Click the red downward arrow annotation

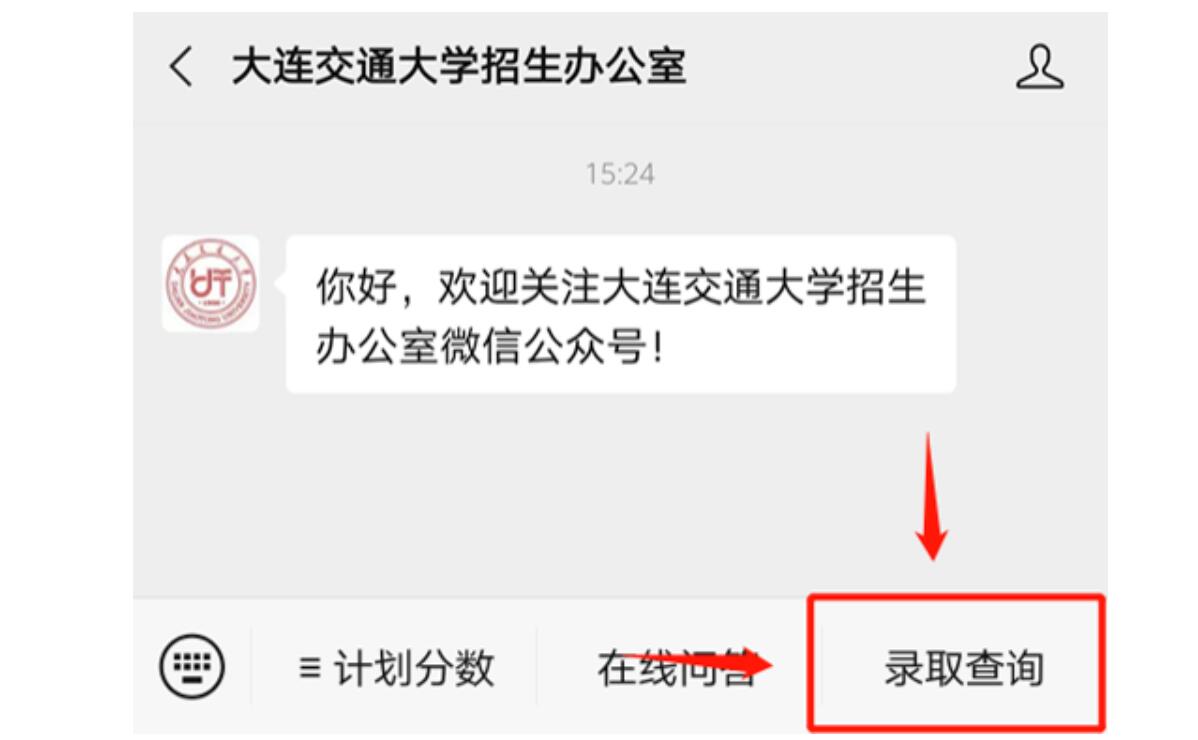tap(931, 496)
